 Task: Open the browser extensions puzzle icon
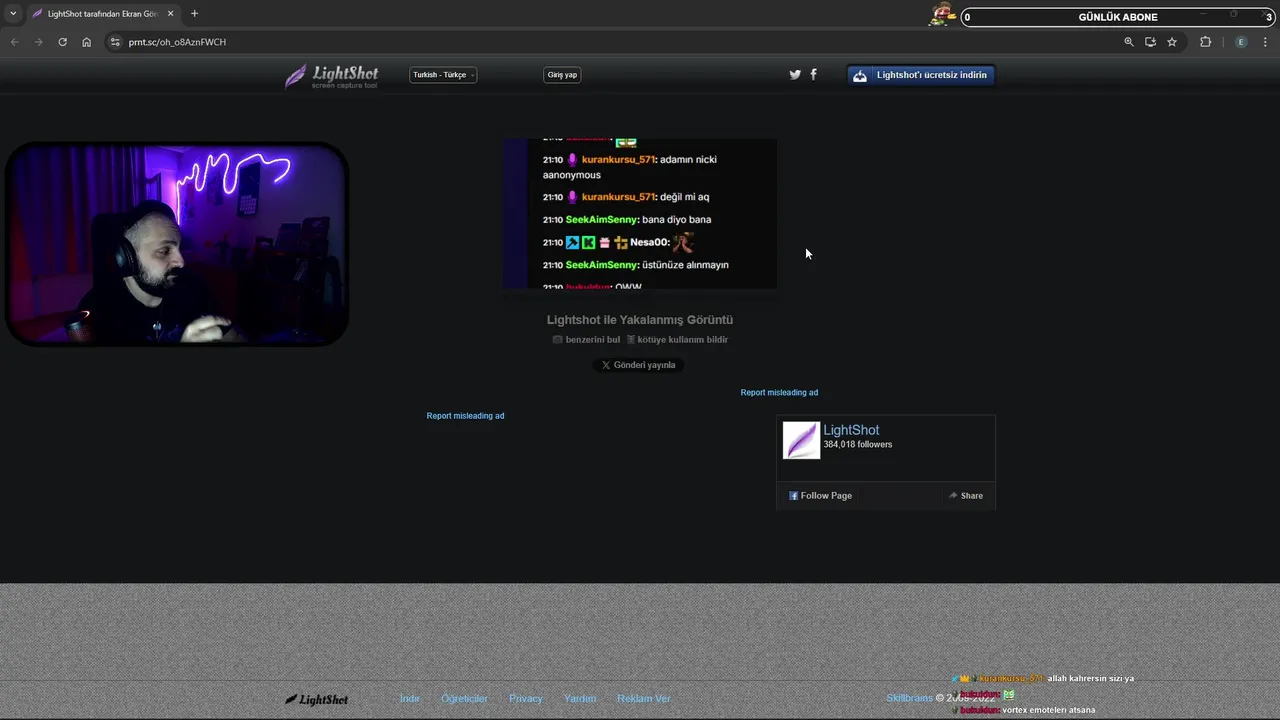(1205, 42)
